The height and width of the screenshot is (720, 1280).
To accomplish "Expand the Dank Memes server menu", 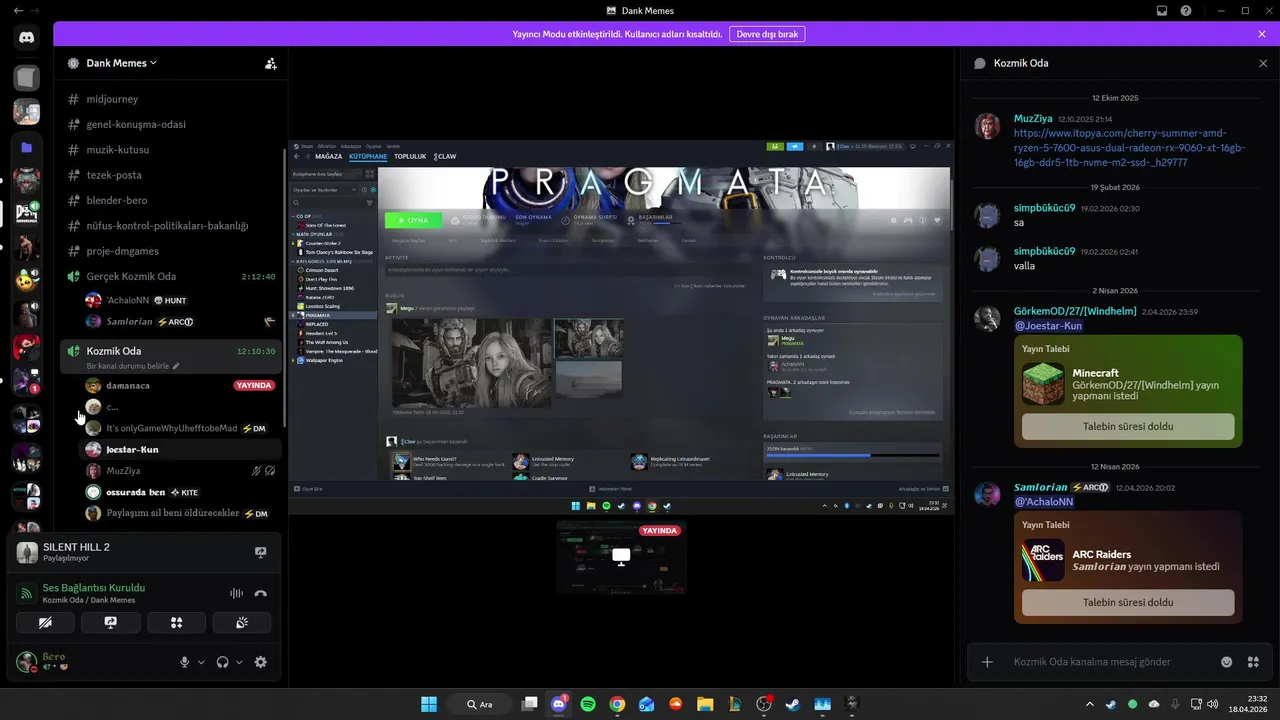I will pos(122,63).
